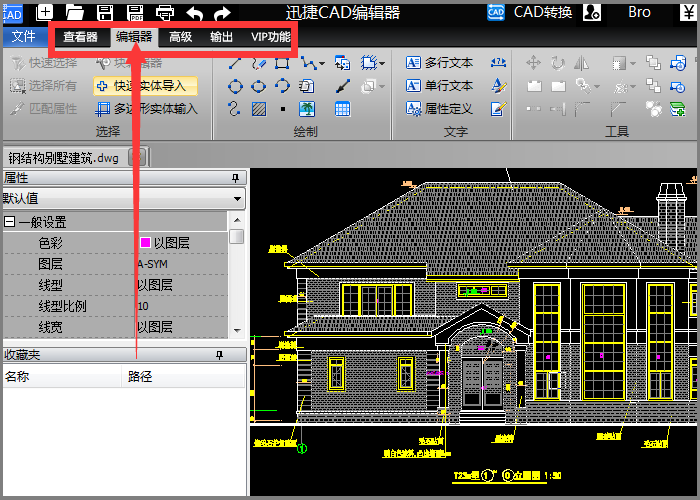Image resolution: width=700 pixels, height=500 pixels.
Task: Click 快速选择 in the selection group
Action: pyautogui.click(x=44, y=63)
